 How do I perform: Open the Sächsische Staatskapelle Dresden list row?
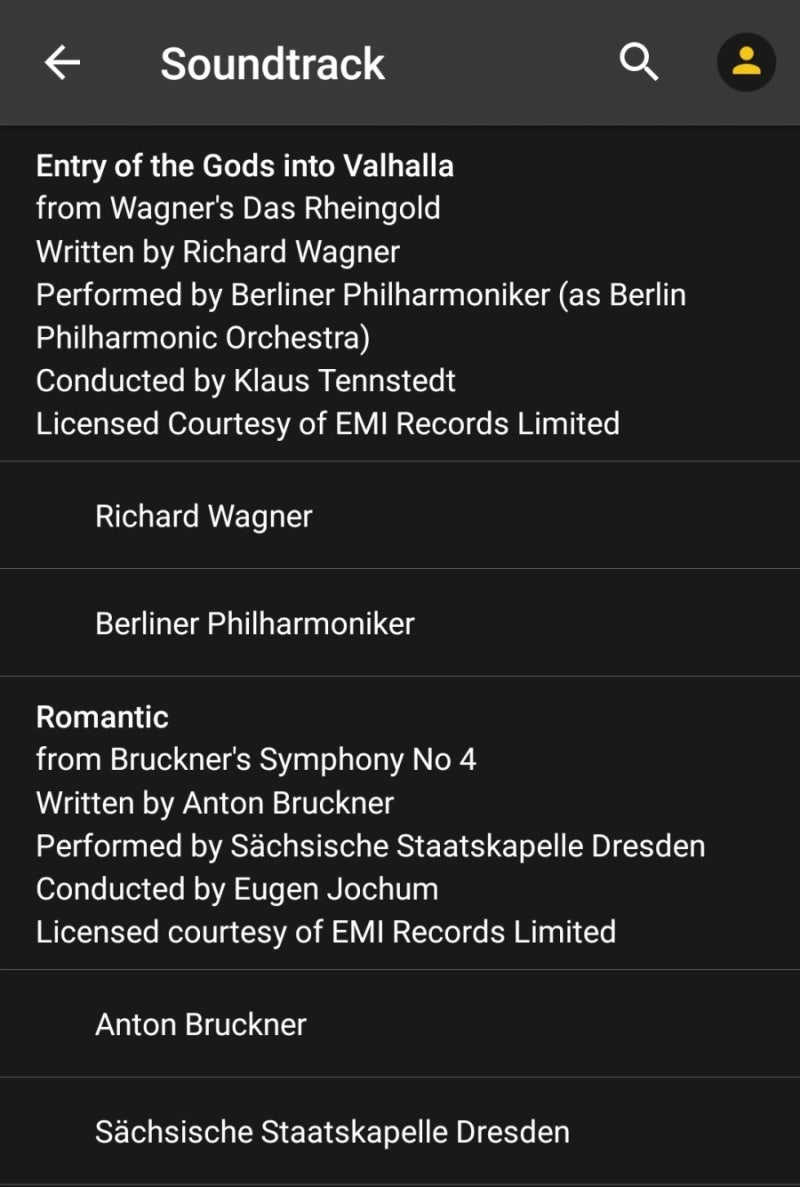pyautogui.click(x=332, y=1132)
